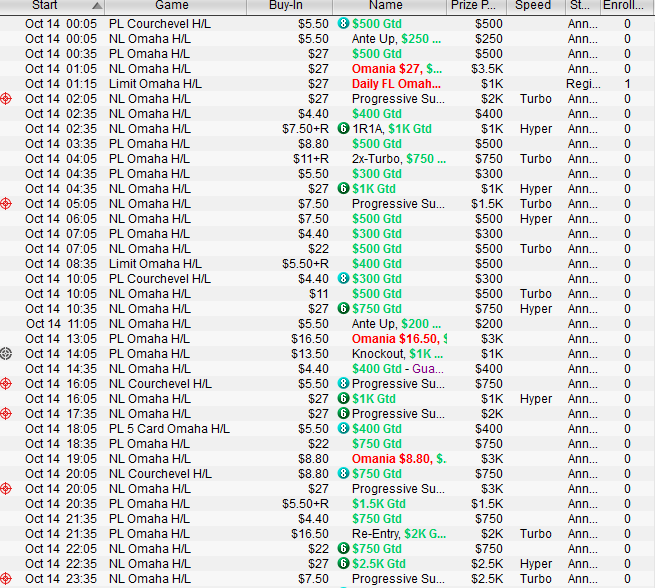Screen dimensions: 655x588
Task: Click the 'PL 5 Card Omaha H/L' game cell
Action: pos(169,428)
